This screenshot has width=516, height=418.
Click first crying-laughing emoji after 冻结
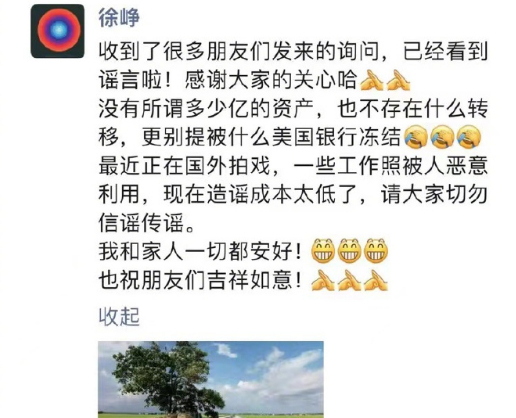point(416,136)
